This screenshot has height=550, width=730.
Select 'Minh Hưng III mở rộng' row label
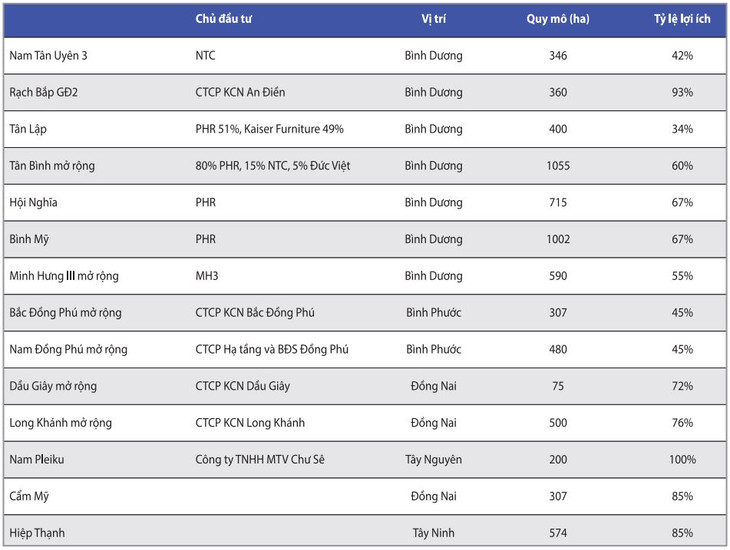click(64, 276)
